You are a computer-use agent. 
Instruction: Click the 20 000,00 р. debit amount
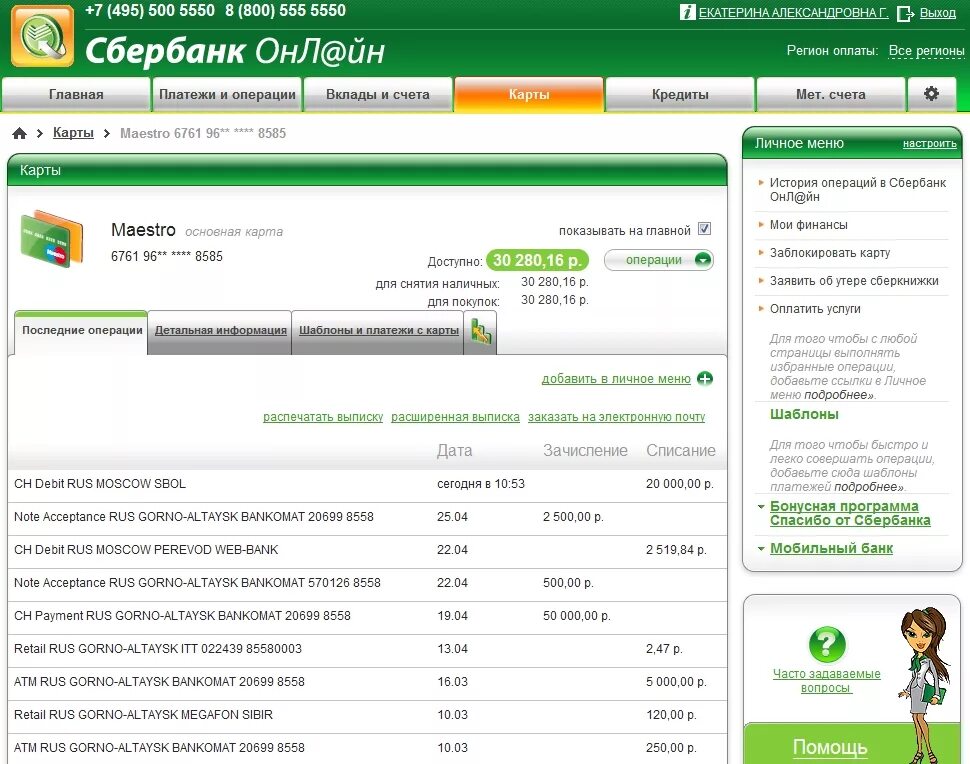point(679,484)
